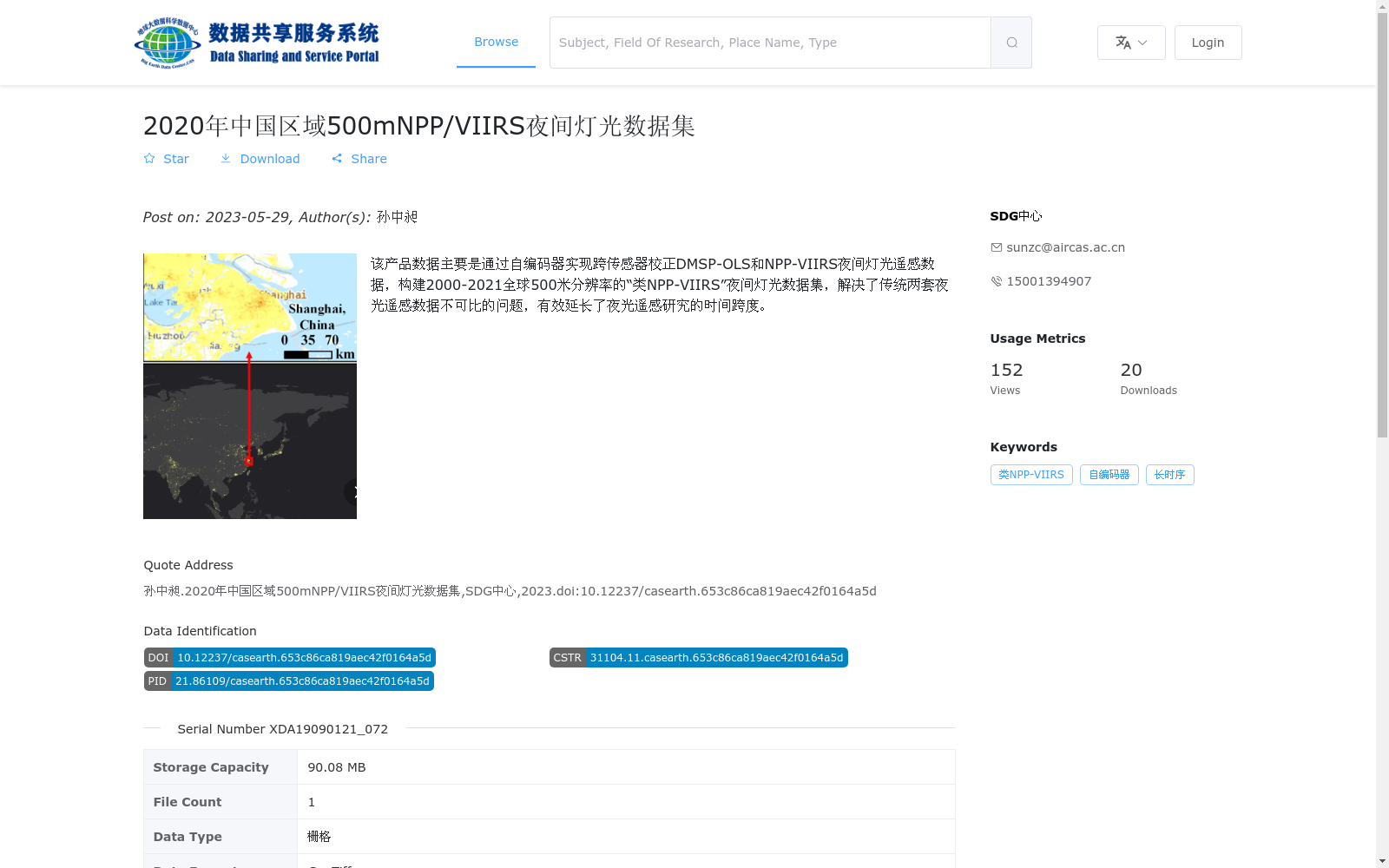Screen dimensions: 1389x868
Task: Click the dataset title heading
Action: point(419,126)
